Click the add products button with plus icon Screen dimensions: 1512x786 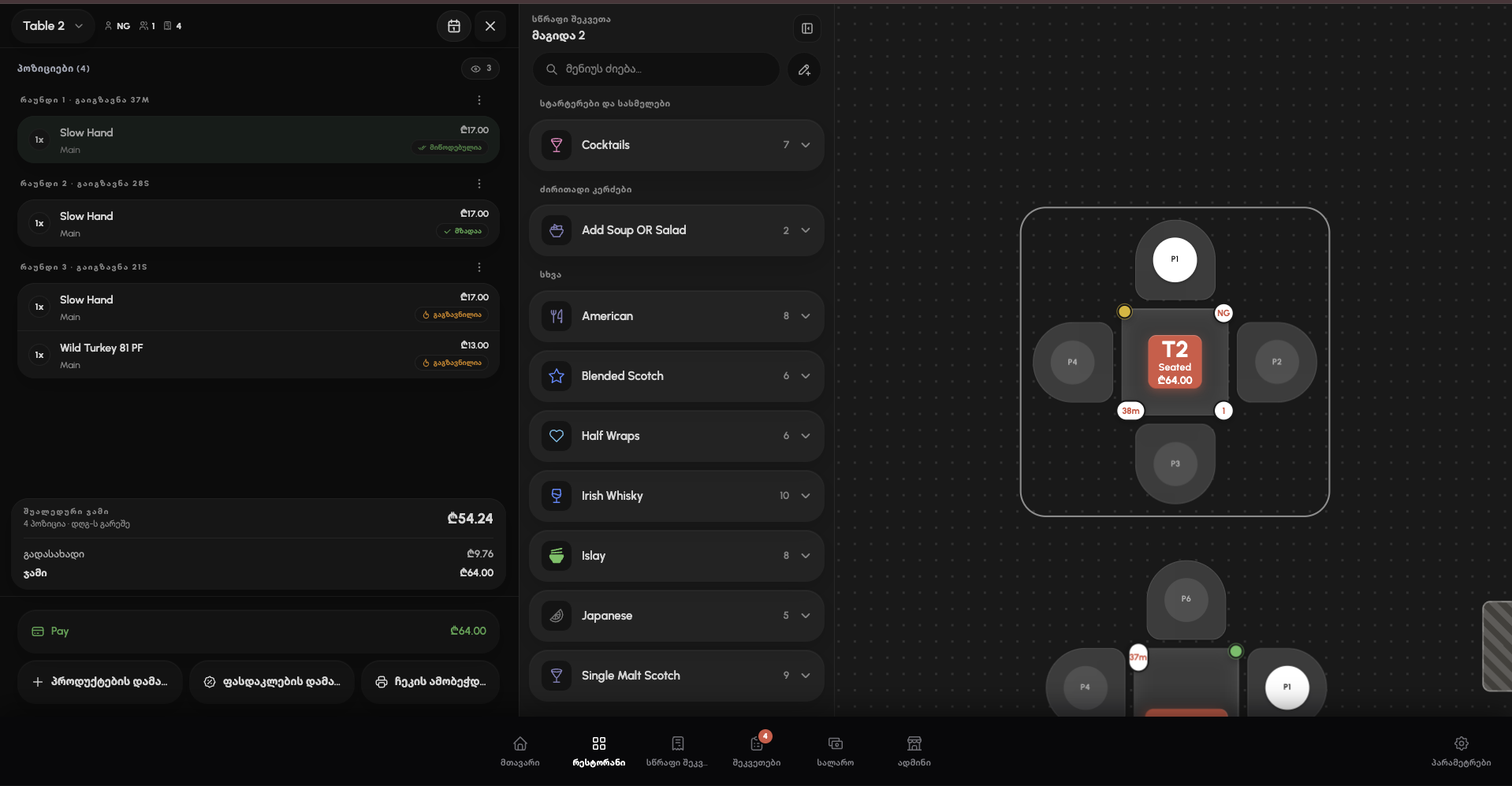click(x=100, y=682)
